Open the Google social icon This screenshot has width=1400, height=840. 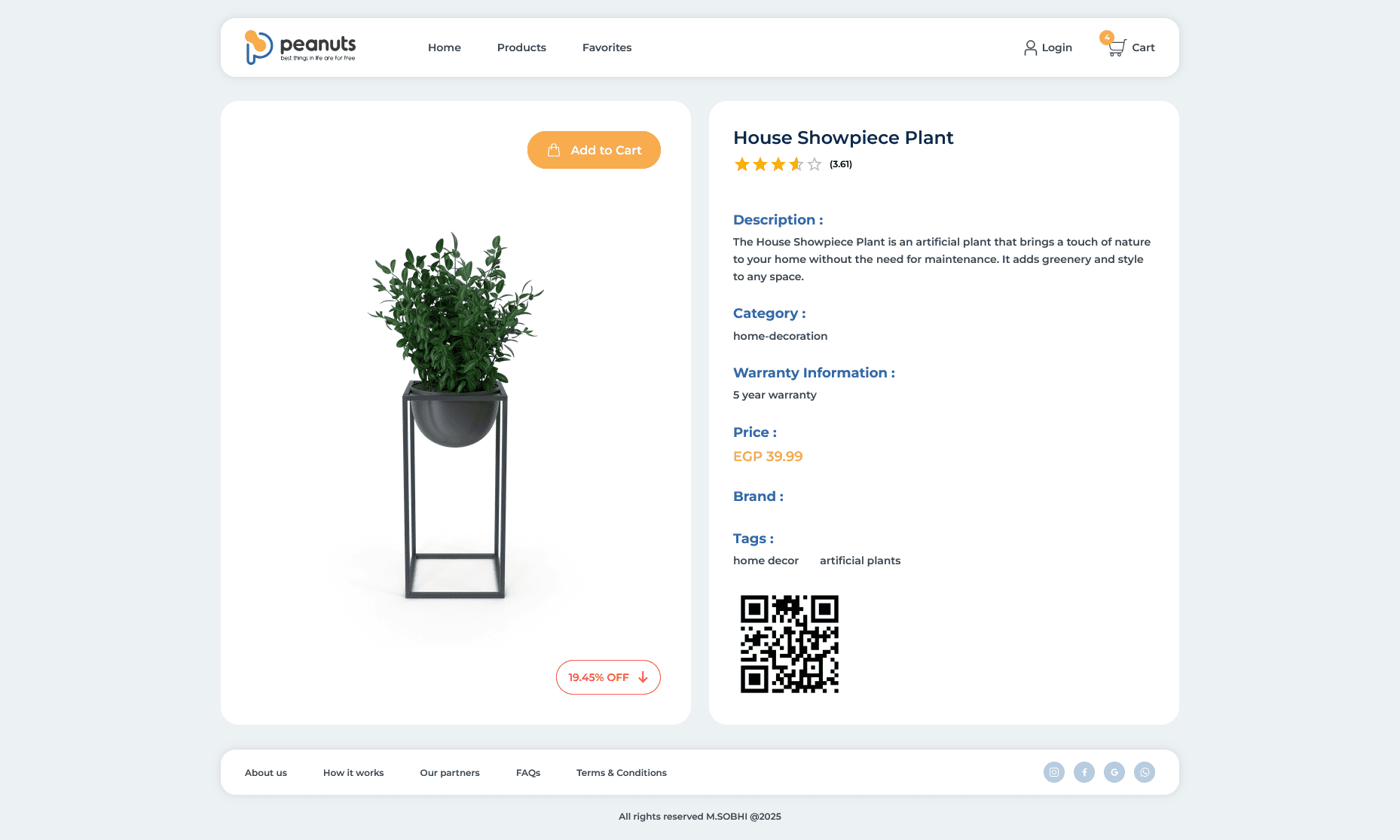(x=1114, y=772)
